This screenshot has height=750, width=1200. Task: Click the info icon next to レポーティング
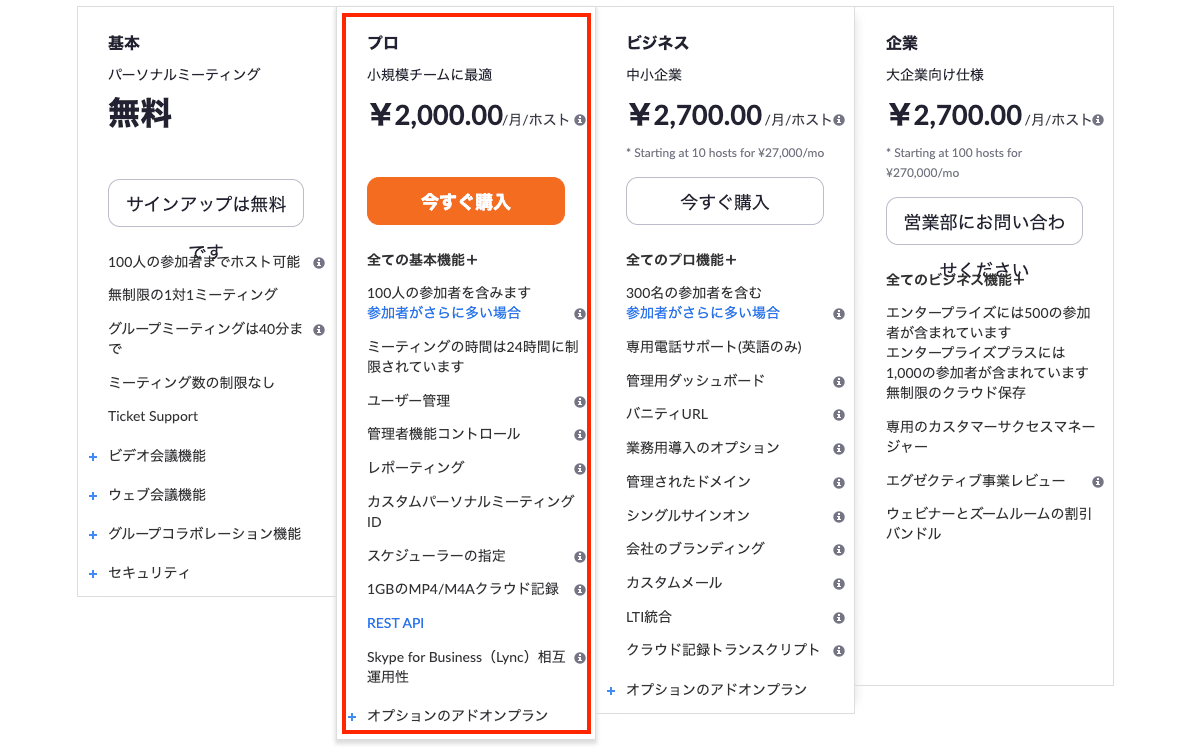(x=578, y=468)
